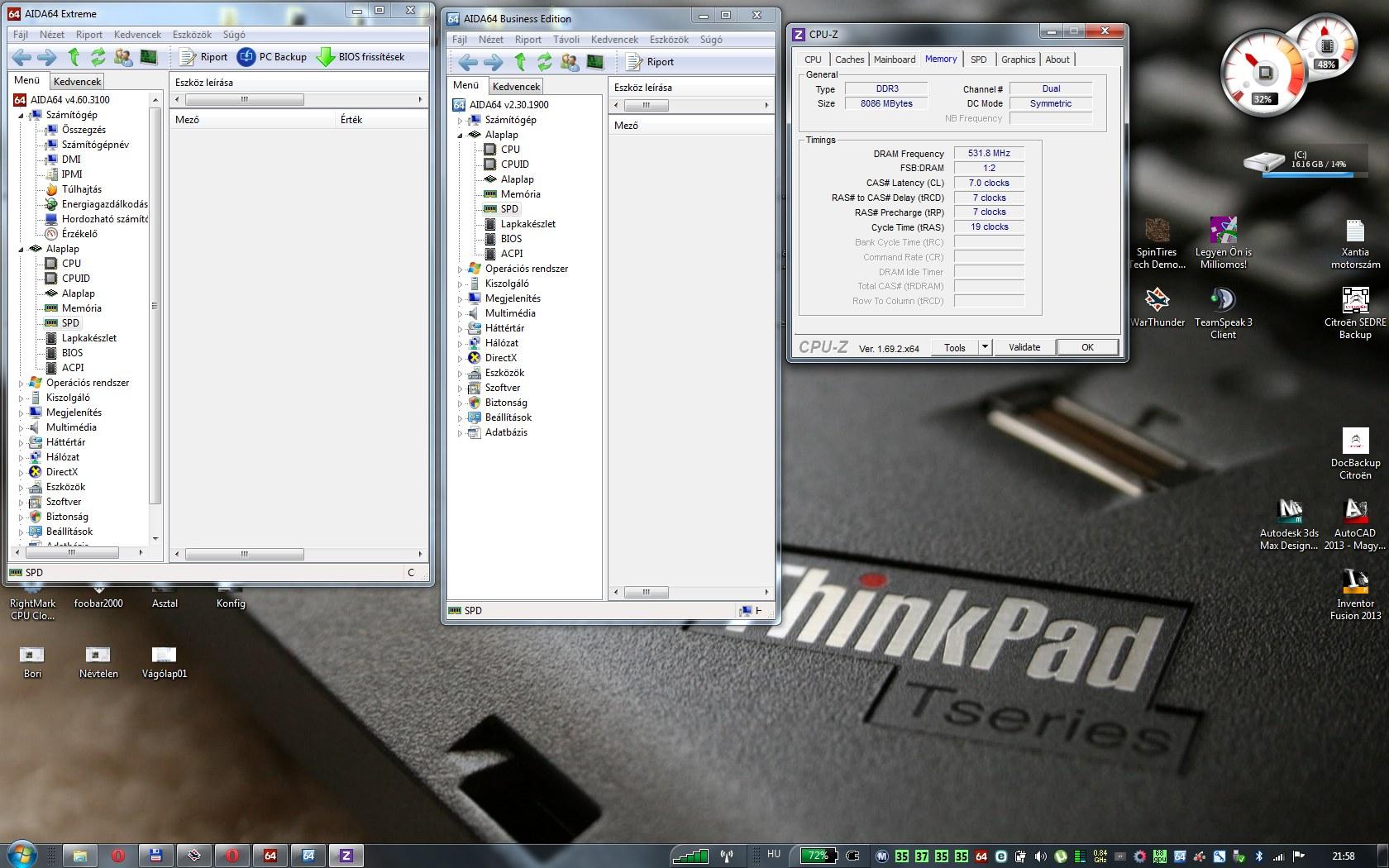Image resolution: width=1389 pixels, height=868 pixels.
Task: Collapse Számítógép node in AIDA64 Extreme tree
Action: 21,116
